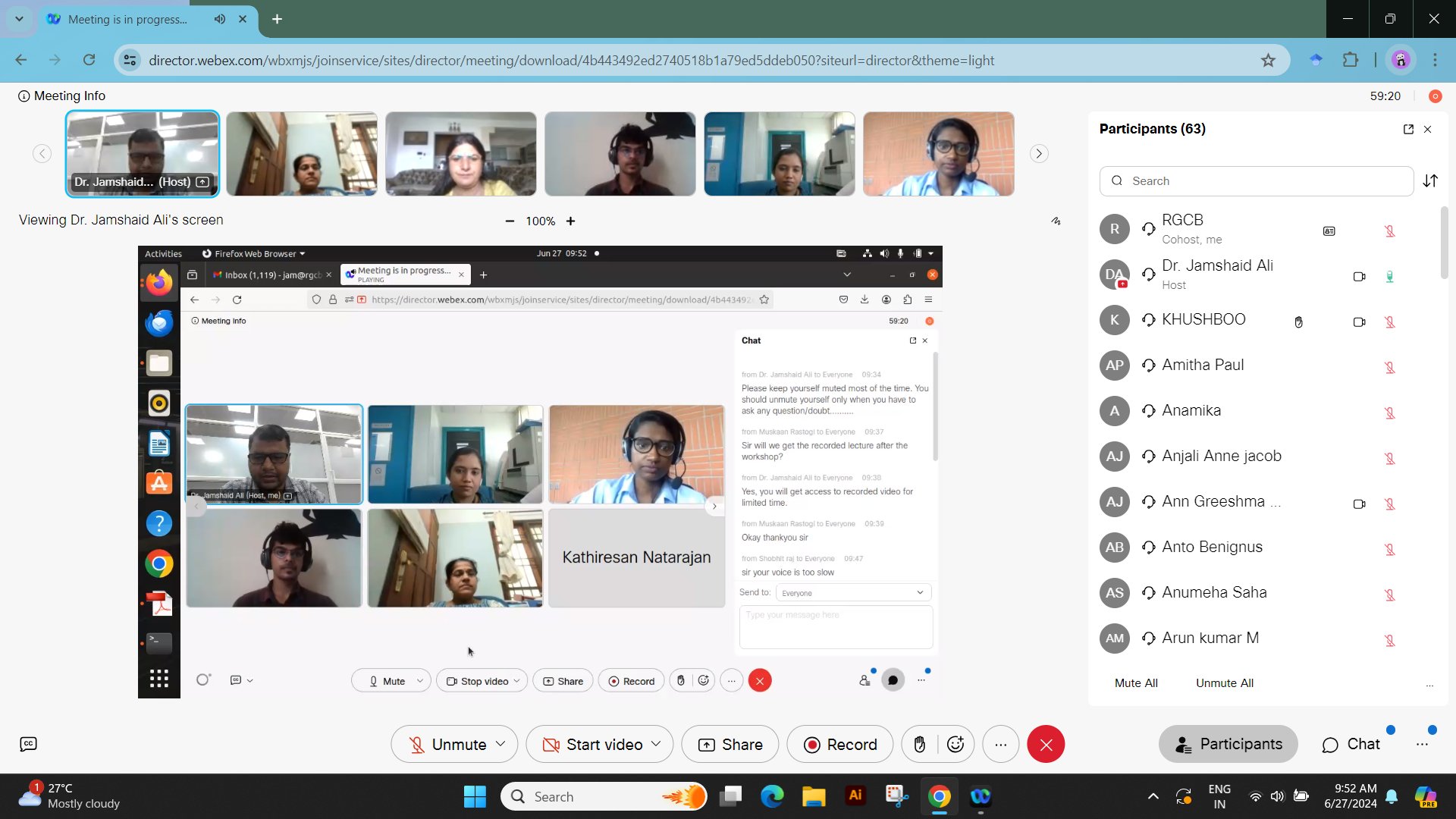View site information icon in address bar

pos(130,60)
